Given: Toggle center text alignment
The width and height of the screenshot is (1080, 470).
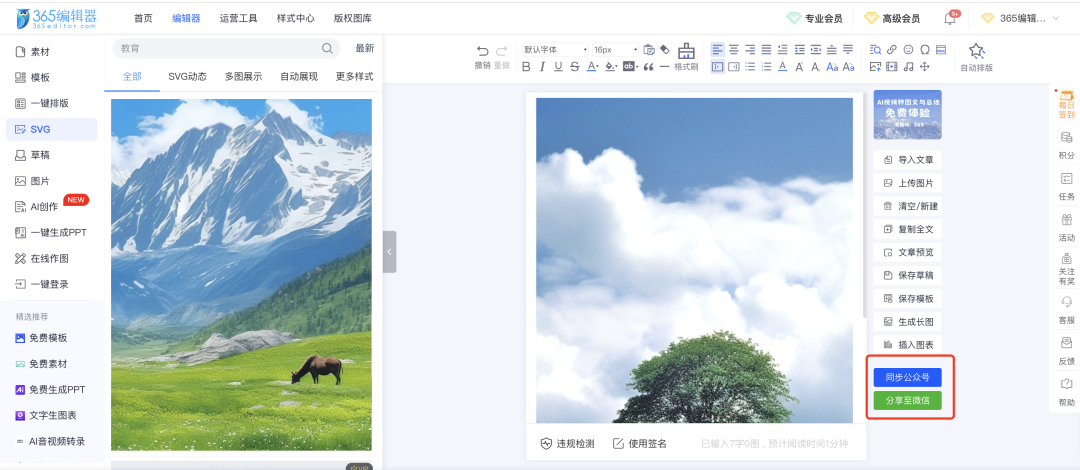Looking at the screenshot, I should 734,50.
